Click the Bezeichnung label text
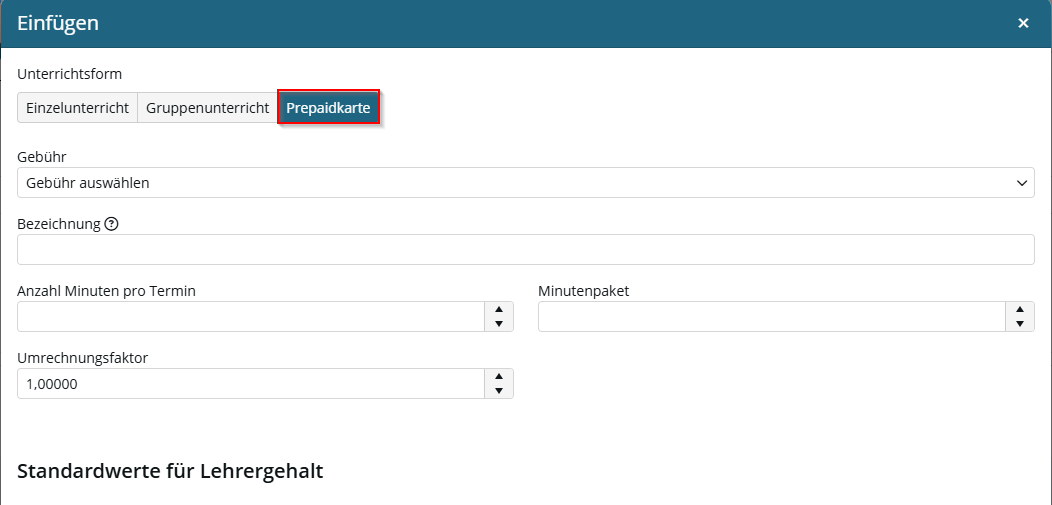1052x505 pixels. tap(59, 225)
